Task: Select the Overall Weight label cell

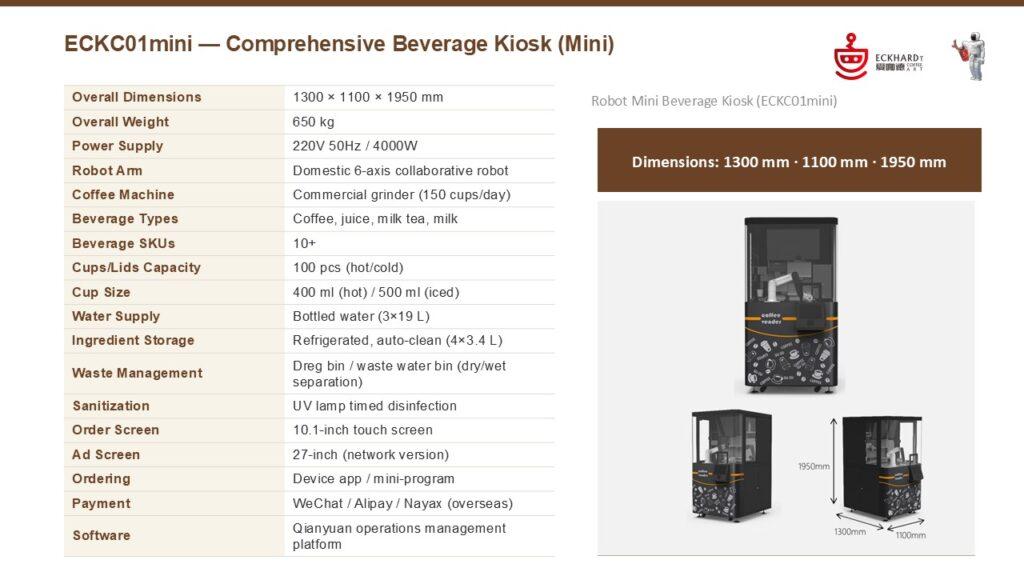Action: 174,122
